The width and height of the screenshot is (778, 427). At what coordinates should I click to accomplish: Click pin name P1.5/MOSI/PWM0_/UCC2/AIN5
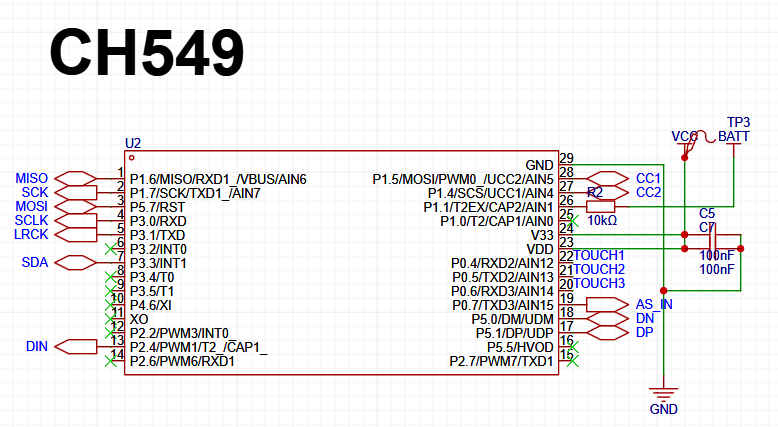point(463,179)
